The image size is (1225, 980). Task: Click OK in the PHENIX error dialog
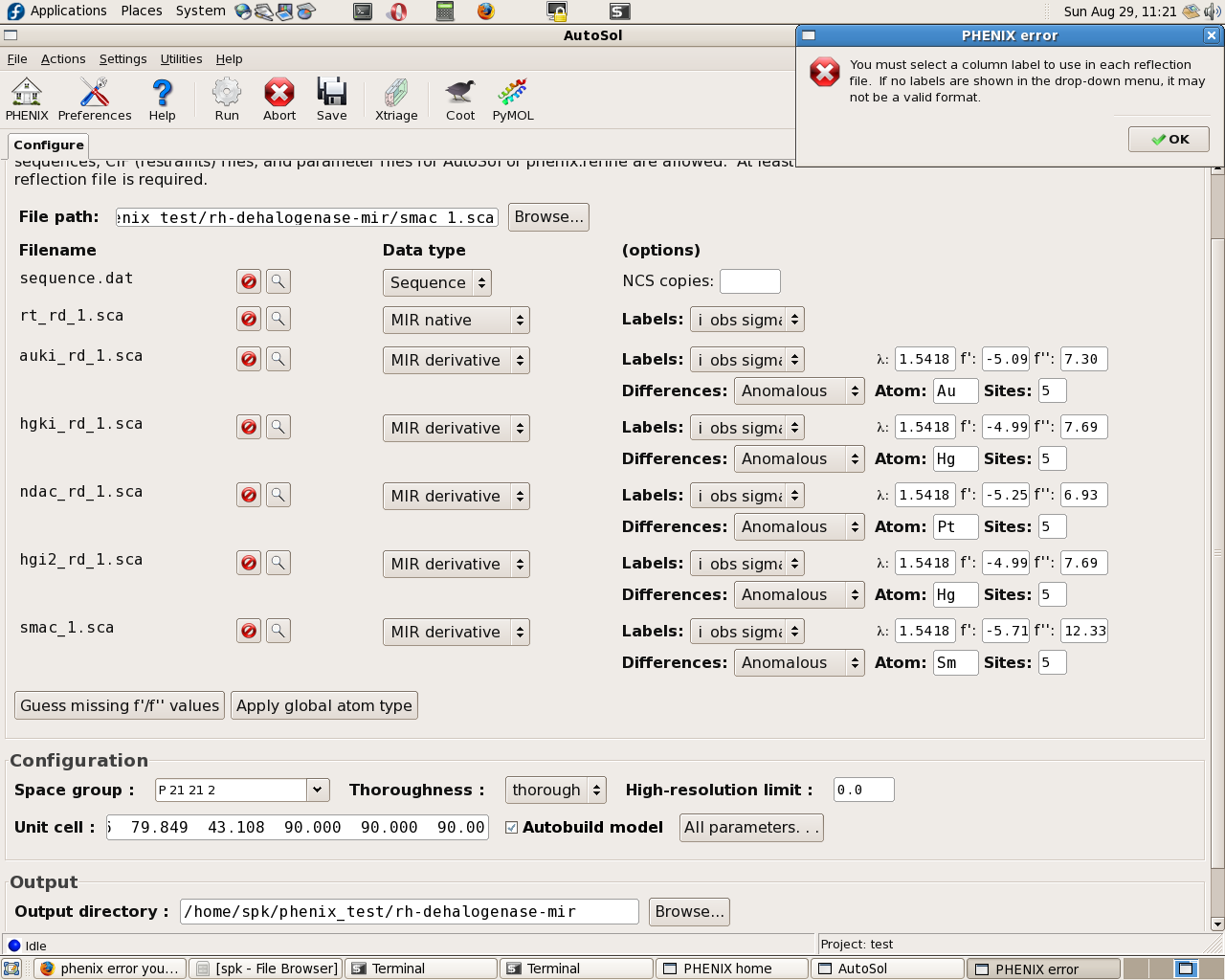click(1169, 140)
